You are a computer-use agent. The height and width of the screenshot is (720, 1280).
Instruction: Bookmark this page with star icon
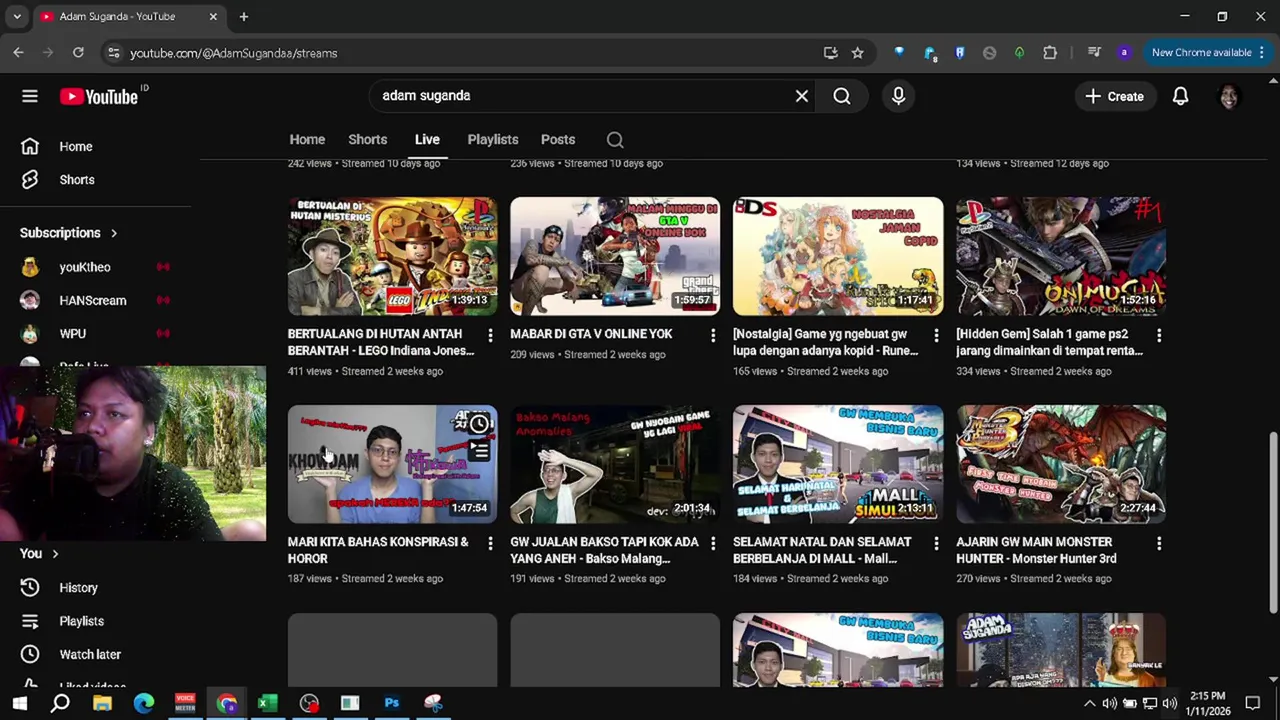857,53
